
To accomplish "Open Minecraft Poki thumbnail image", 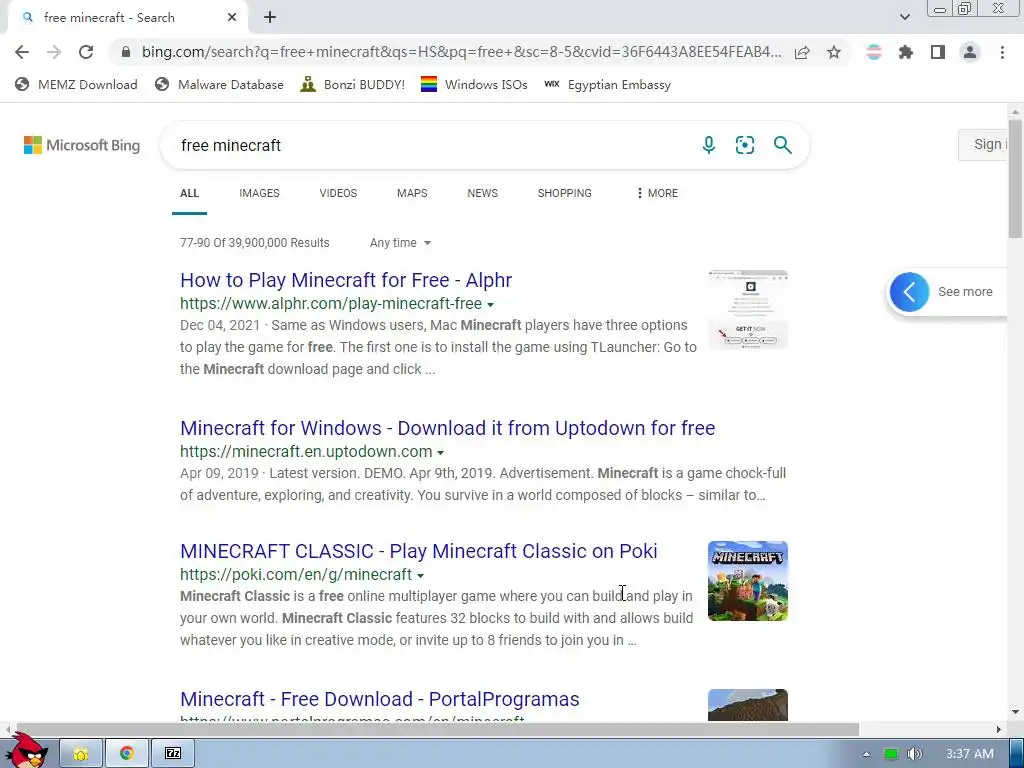I will point(748,581).
